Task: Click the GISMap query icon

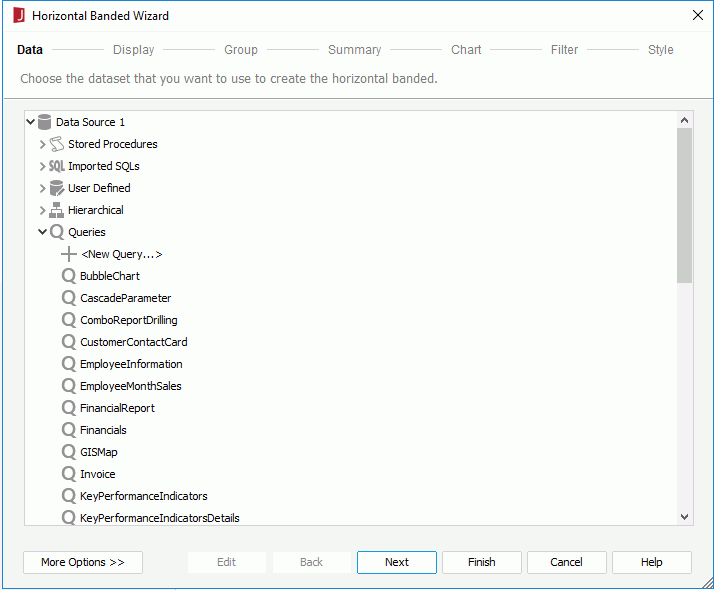Action: click(x=69, y=452)
